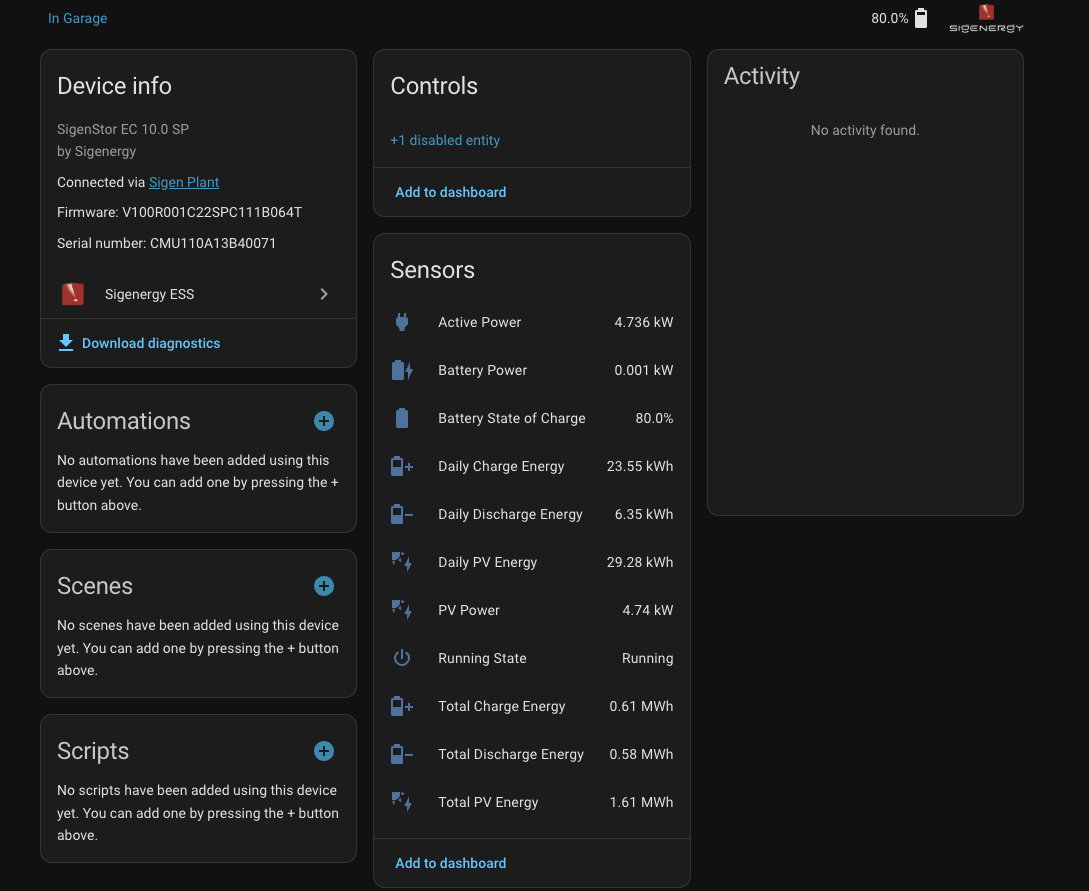Click the PV Power sensor row
Screen dimensions: 1089x891
pyautogui.click(x=531, y=610)
